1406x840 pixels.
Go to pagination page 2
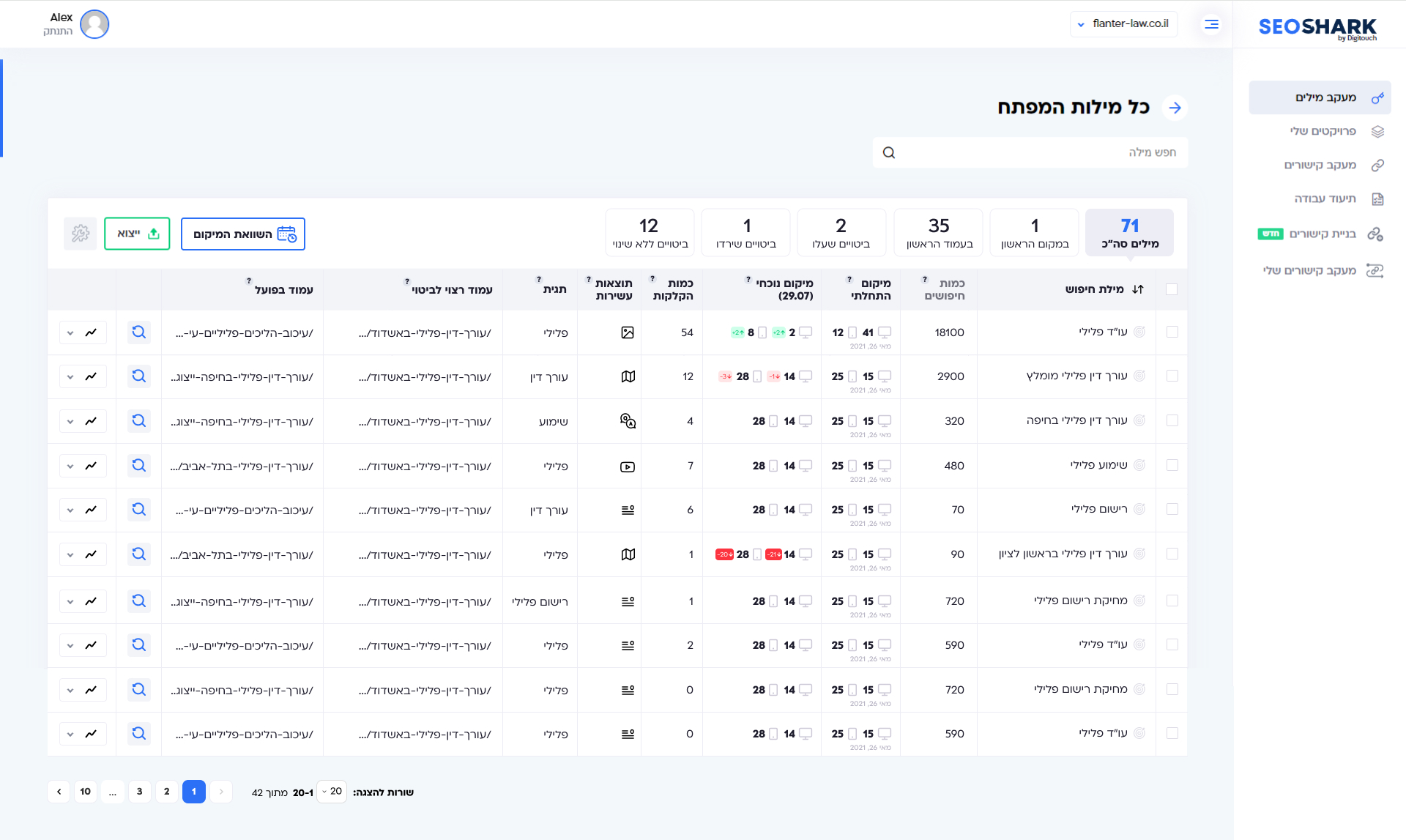167,792
